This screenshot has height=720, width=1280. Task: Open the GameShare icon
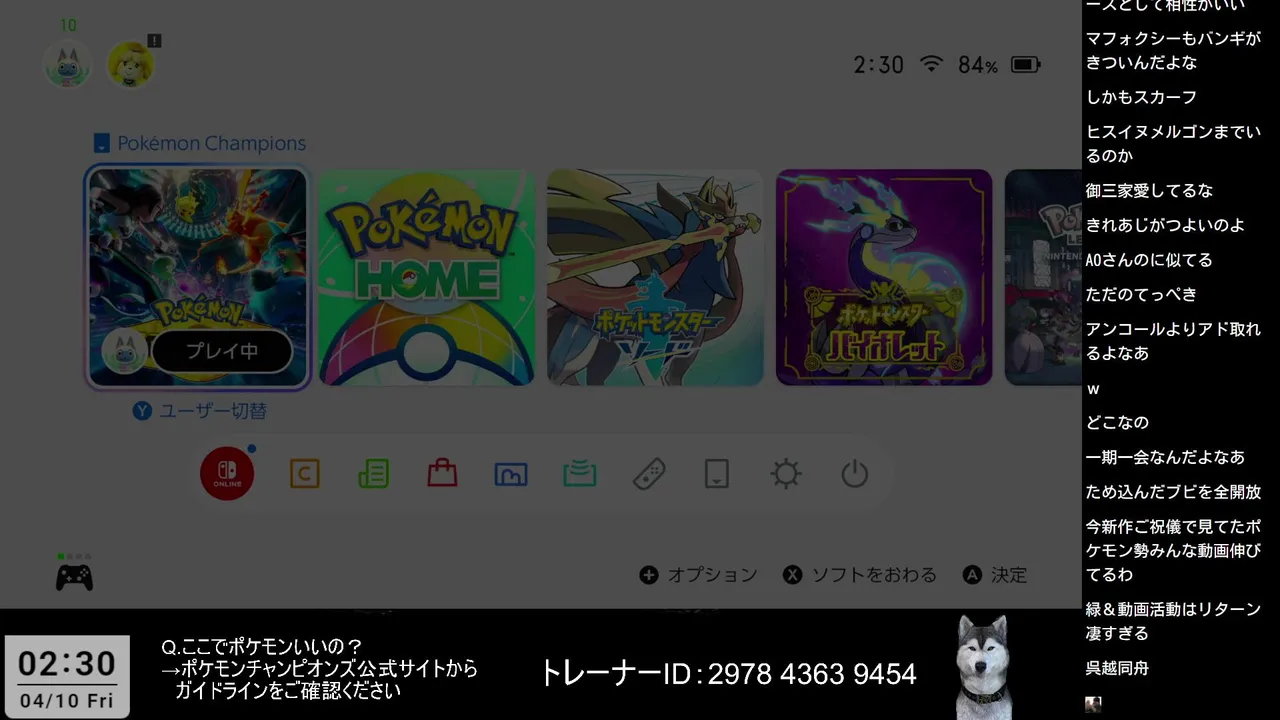580,474
